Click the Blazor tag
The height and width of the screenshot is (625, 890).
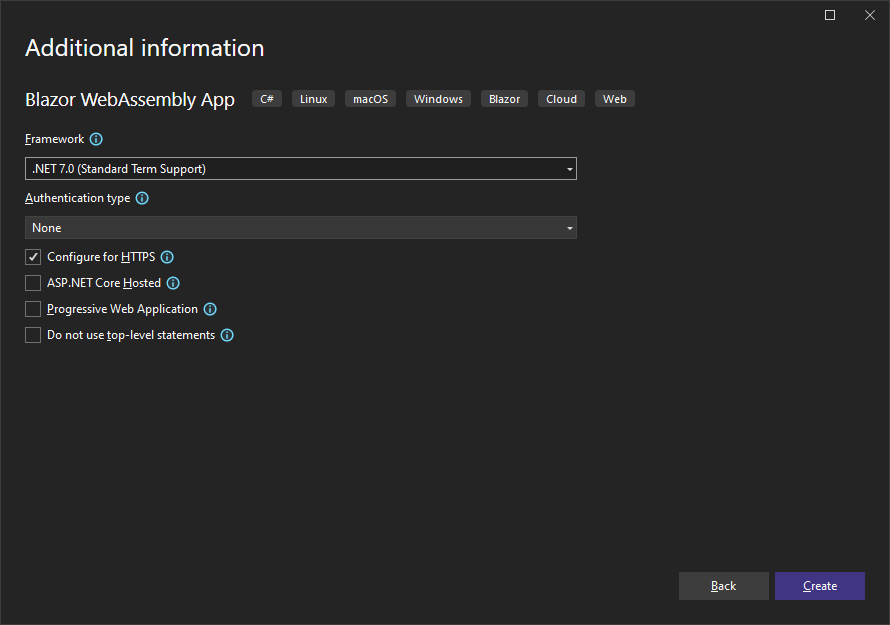tap(505, 99)
